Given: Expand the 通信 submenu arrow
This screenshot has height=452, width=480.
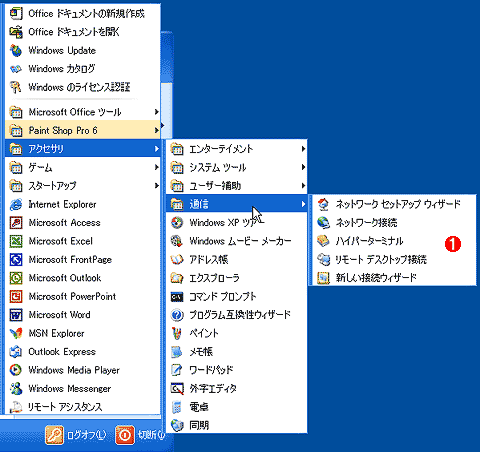Looking at the screenshot, I should (303, 204).
